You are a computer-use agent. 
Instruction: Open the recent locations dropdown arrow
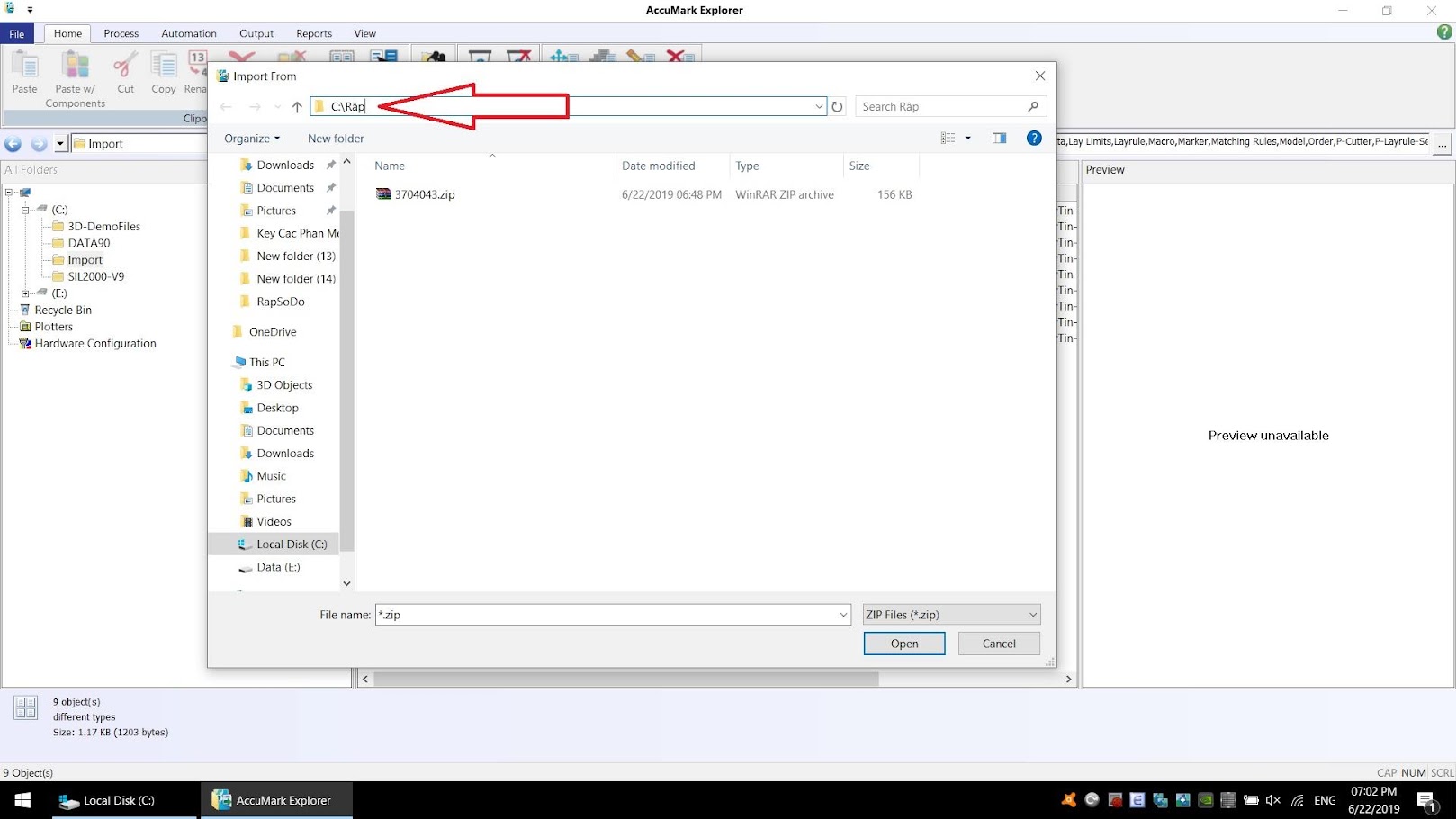[x=277, y=107]
